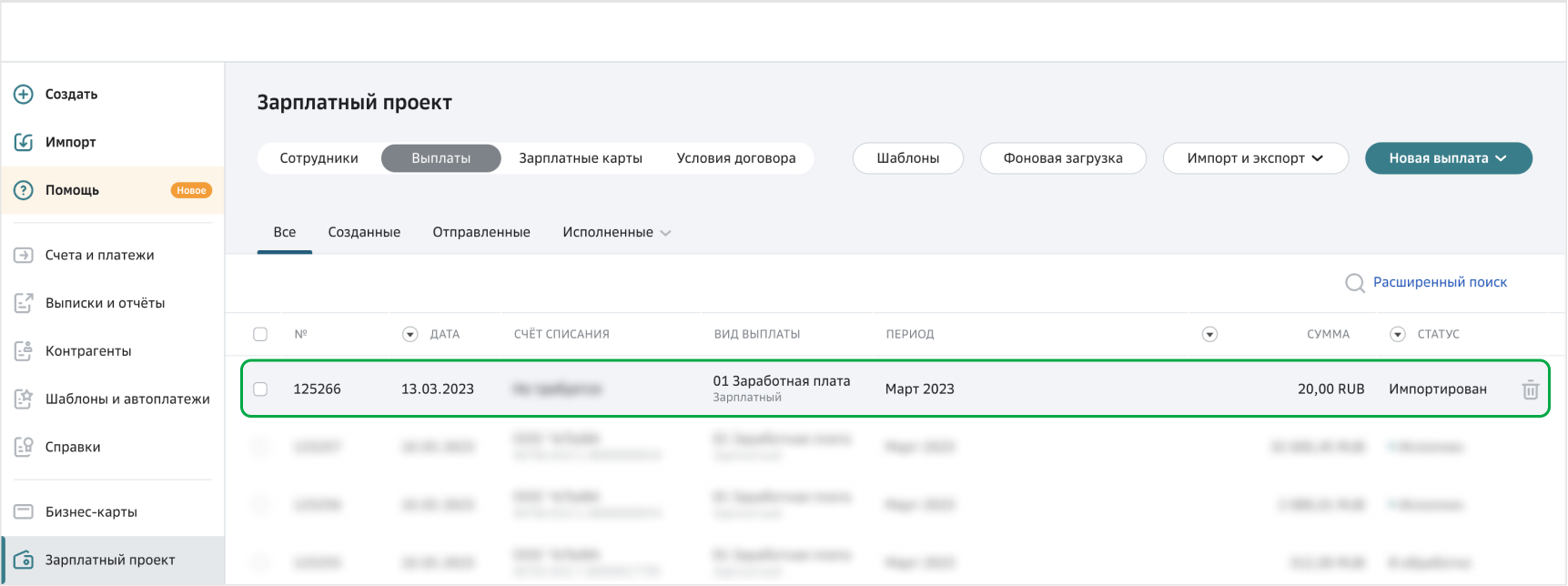Open Выписки и отчёты sidebar icon
Viewport: 1568px width, 586px height.
click(x=24, y=303)
